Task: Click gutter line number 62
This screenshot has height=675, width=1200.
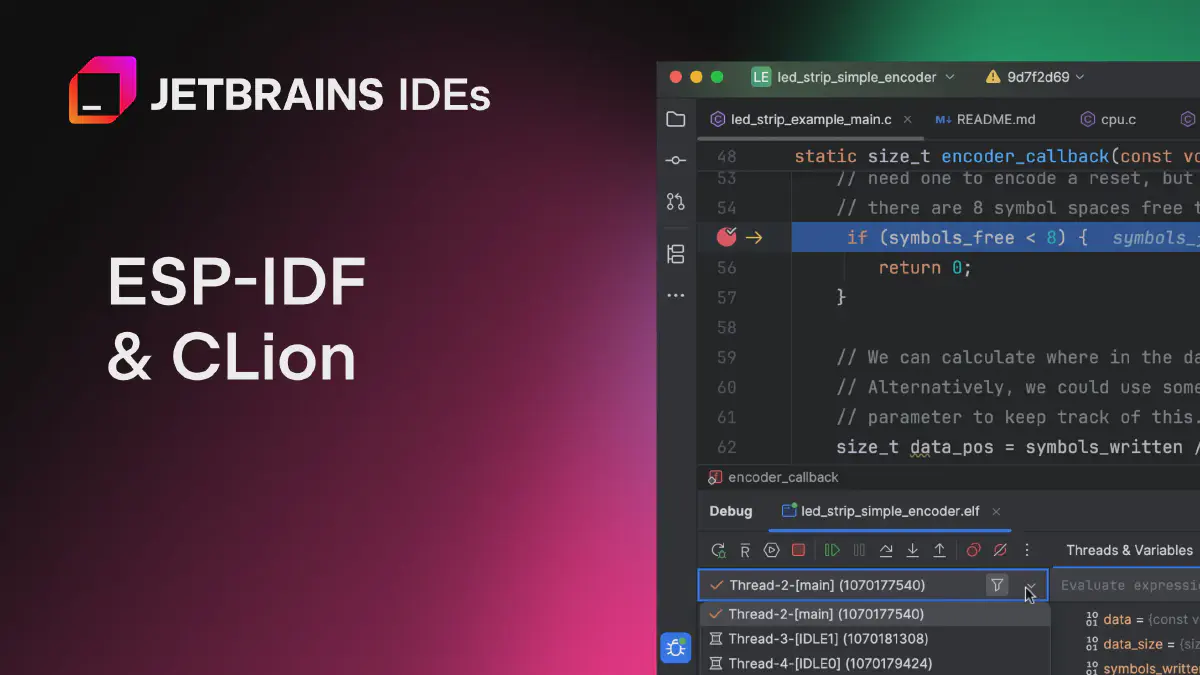Action: [727, 447]
